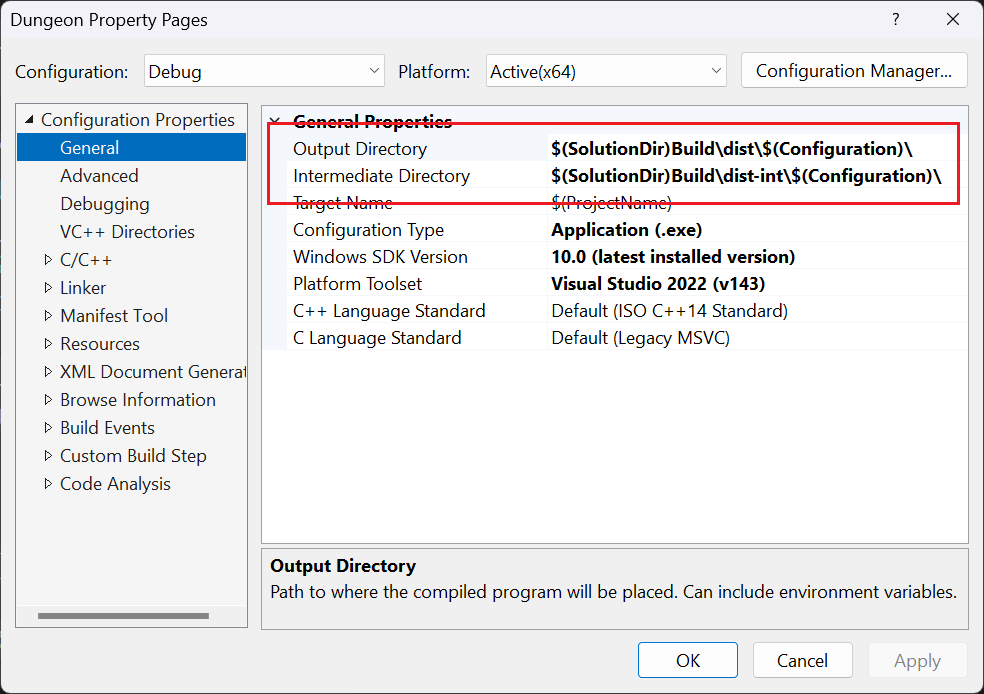
Task: Open the Configuration dropdown
Action: tap(264, 71)
